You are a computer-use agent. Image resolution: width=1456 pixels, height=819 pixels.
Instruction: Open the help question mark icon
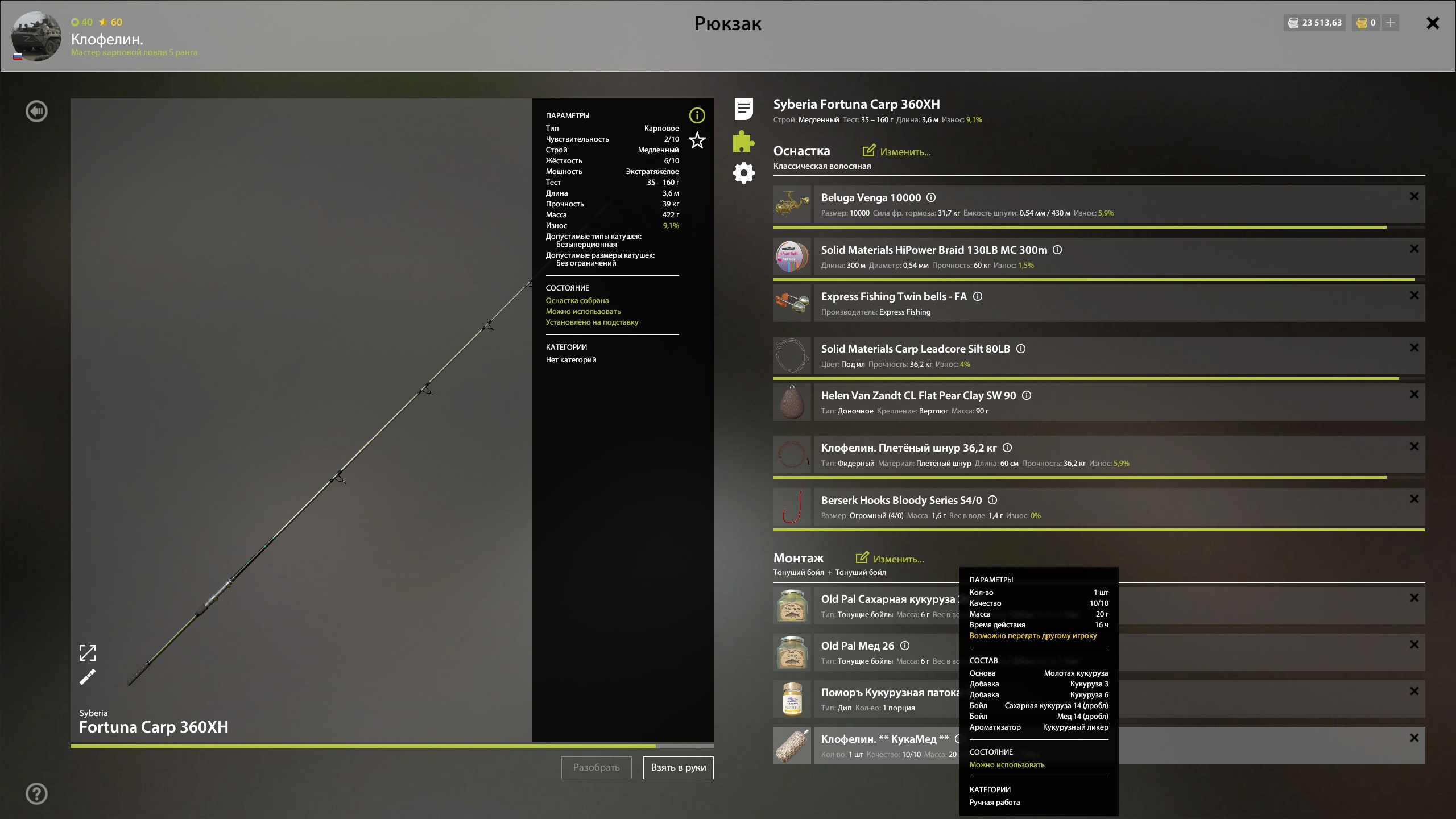pos(36,793)
